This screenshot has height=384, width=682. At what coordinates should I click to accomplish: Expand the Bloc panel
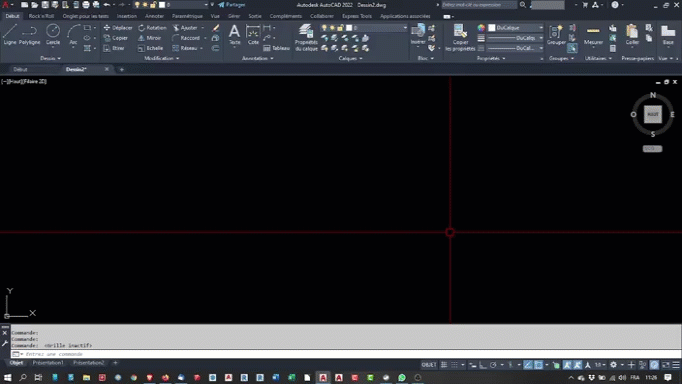click(x=426, y=58)
